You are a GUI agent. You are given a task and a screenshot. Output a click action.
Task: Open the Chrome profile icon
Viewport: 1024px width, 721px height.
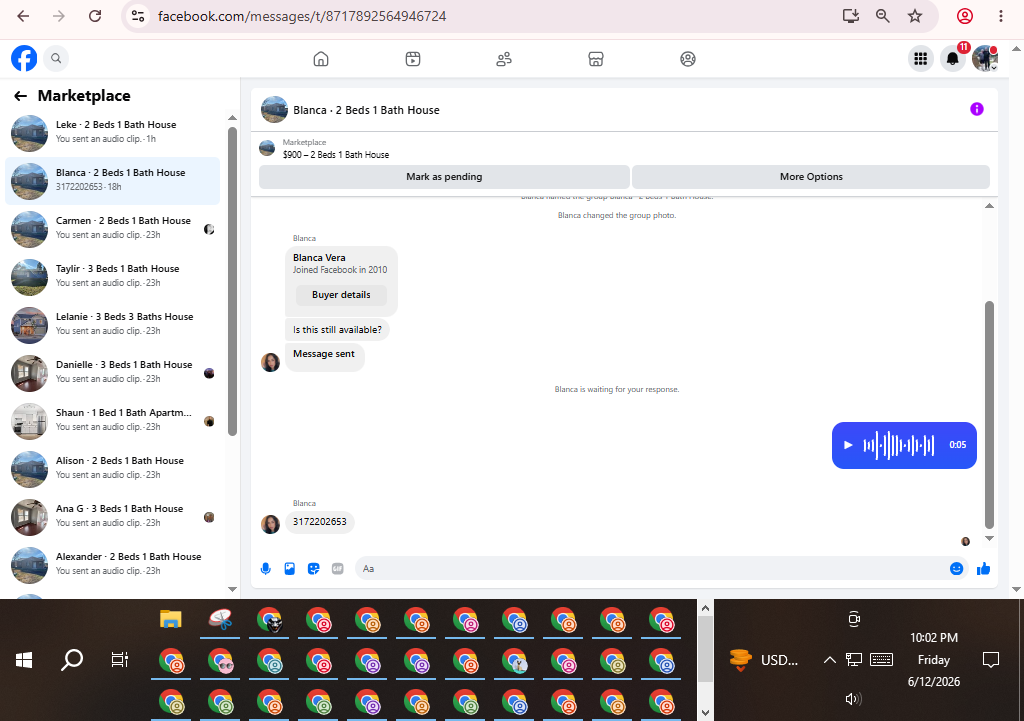pos(965,16)
